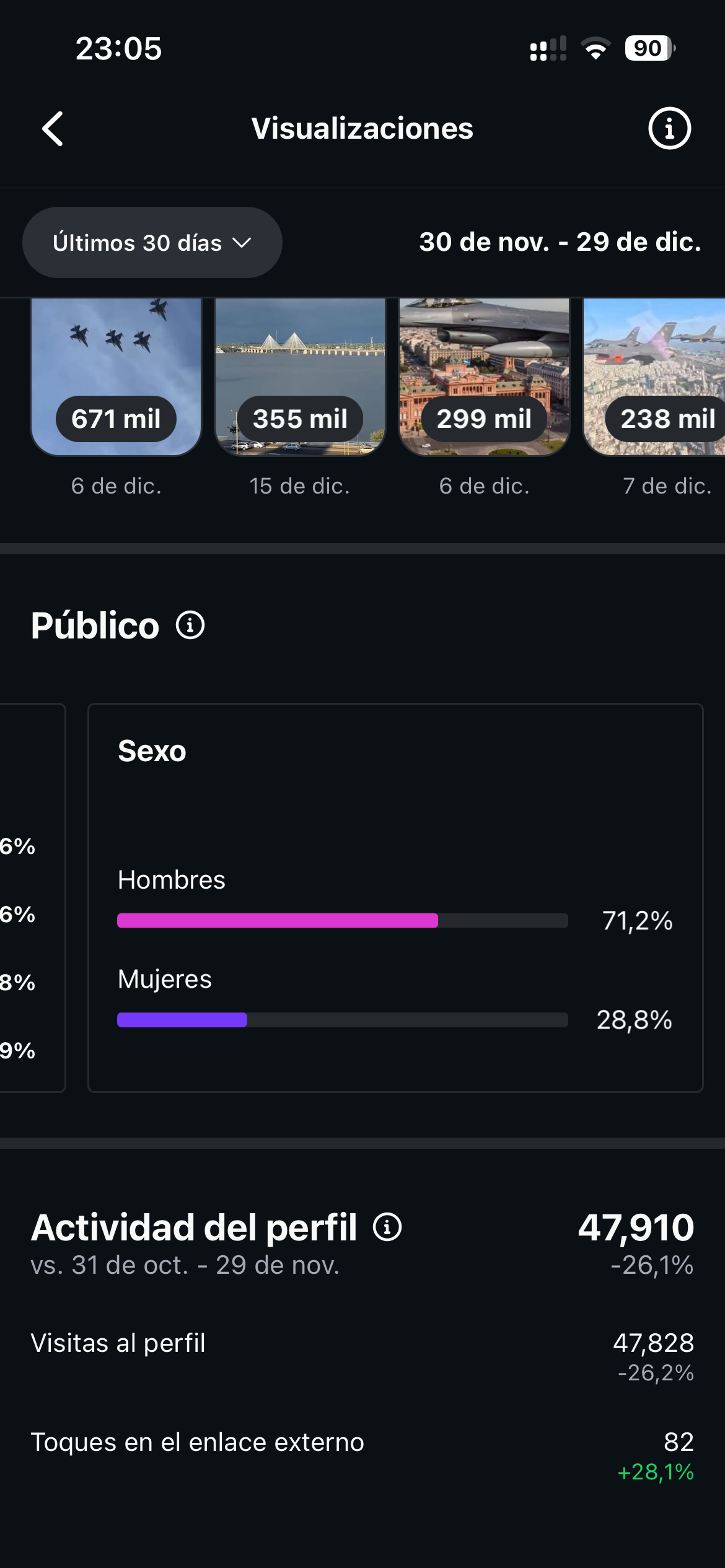Image resolution: width=725 pixels, height=1568 pixels.
Task: Tap info icon beside Actividad del perfil
Action: (387, 1227)
